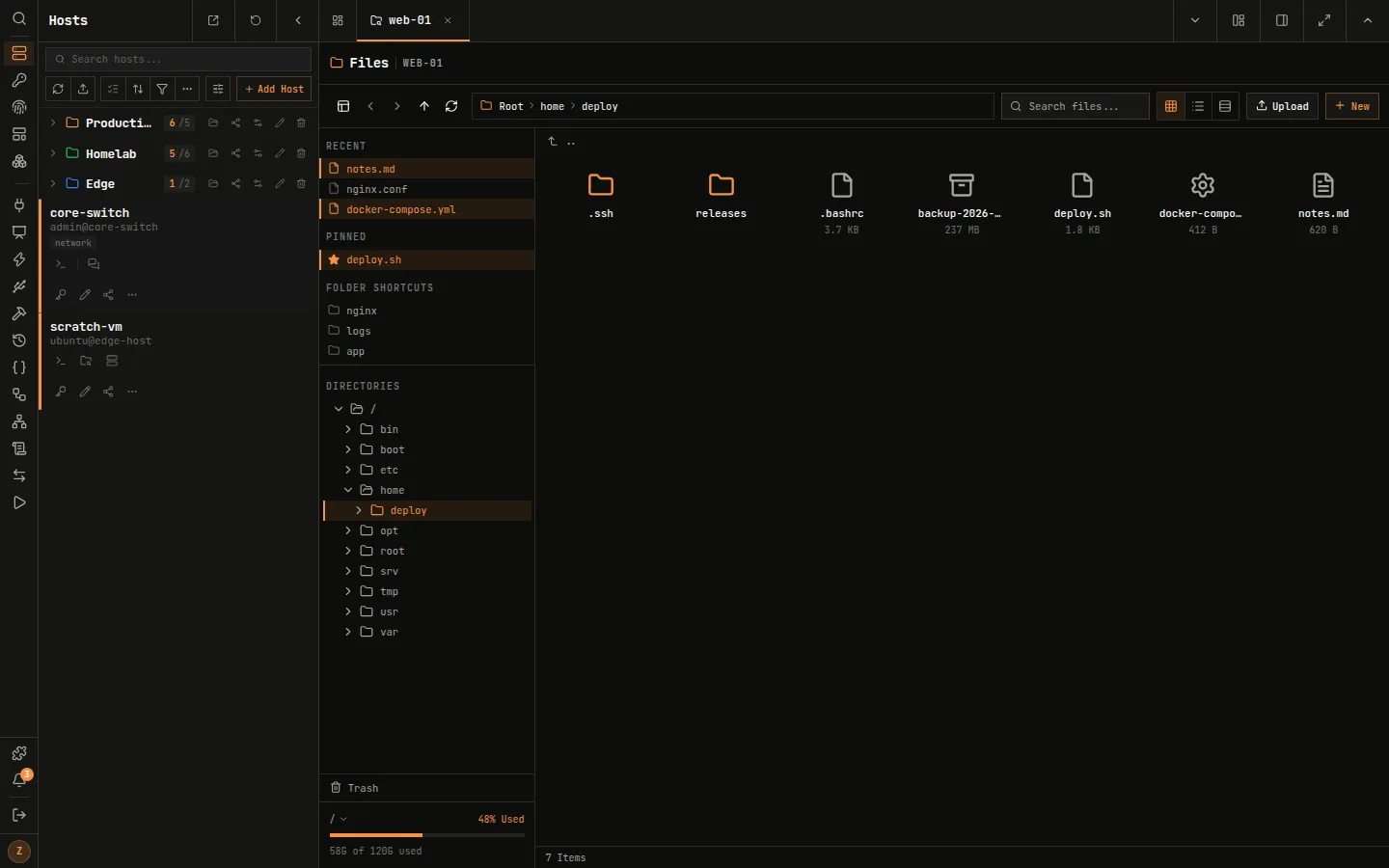This screenshot has height=868, width=1389.
Task: Open the keys section via key icon in sidebar
Action: pyautogui.click(x=18, y=80)
